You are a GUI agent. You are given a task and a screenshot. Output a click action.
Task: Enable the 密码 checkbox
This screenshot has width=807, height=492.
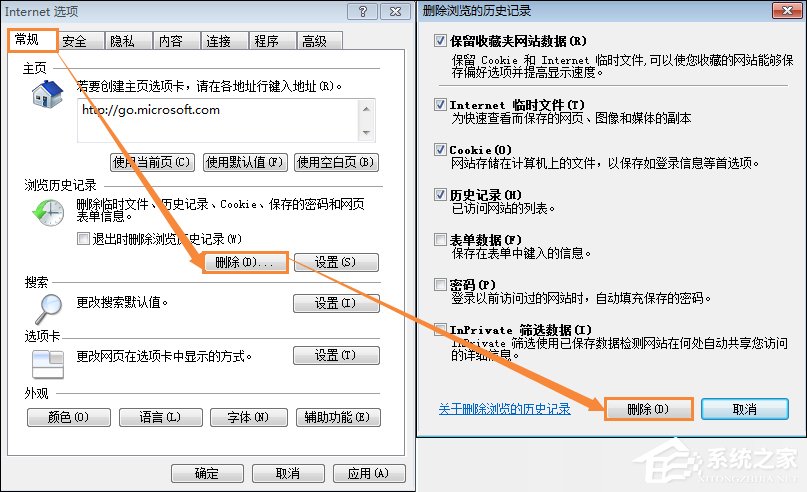(x=441, y=284)
